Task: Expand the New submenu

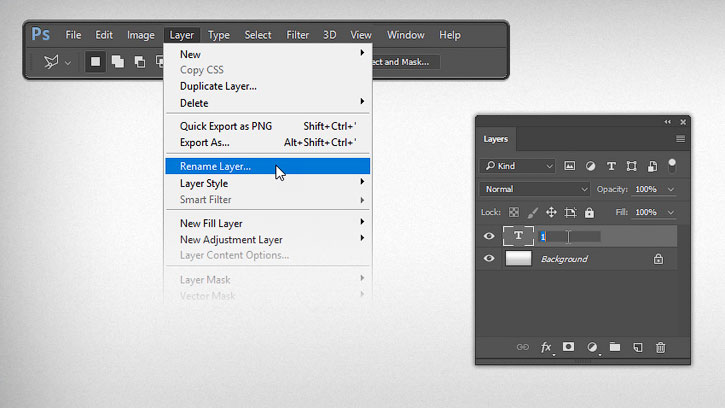Action: 362,53
